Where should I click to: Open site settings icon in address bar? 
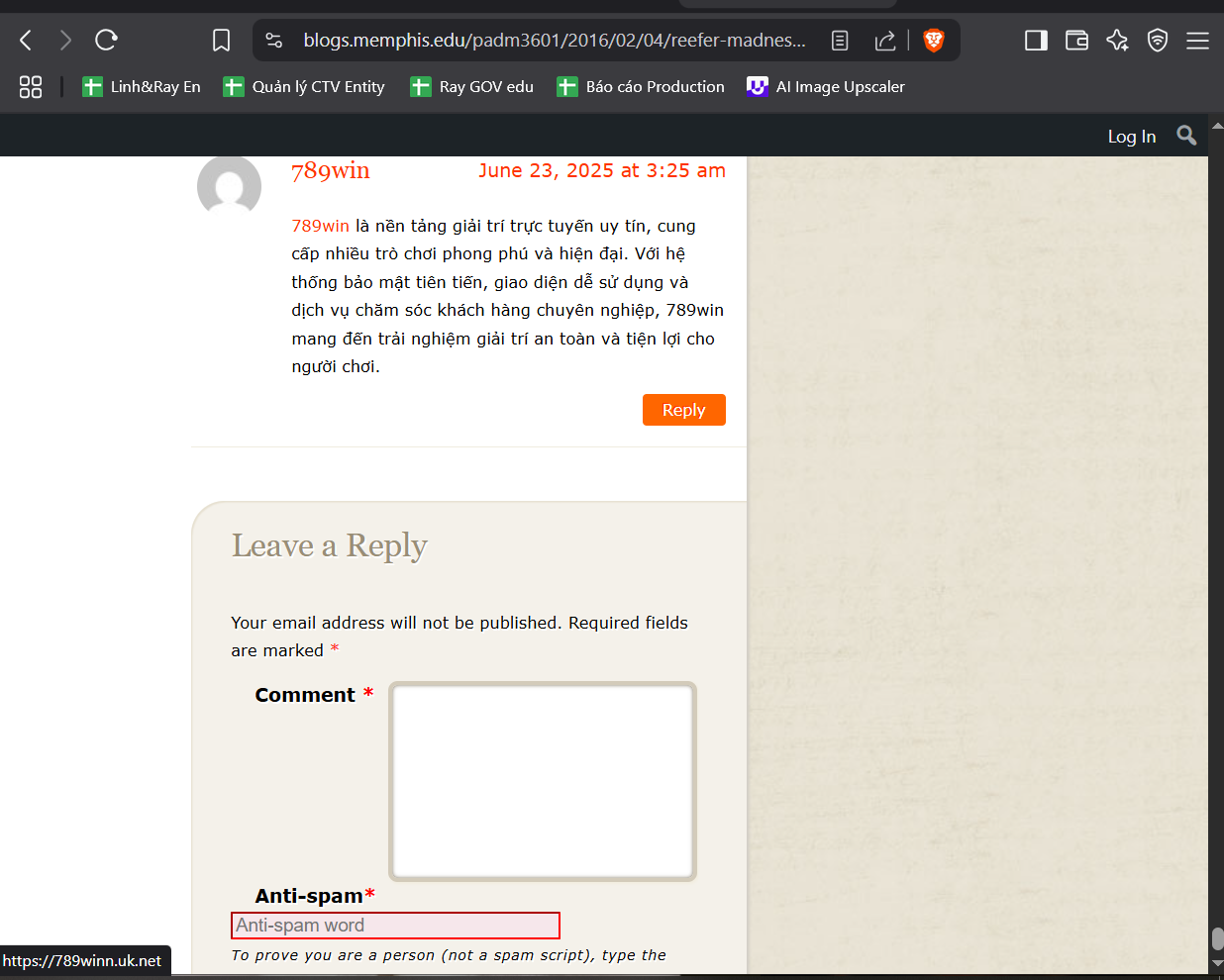(x=274, y=41)
